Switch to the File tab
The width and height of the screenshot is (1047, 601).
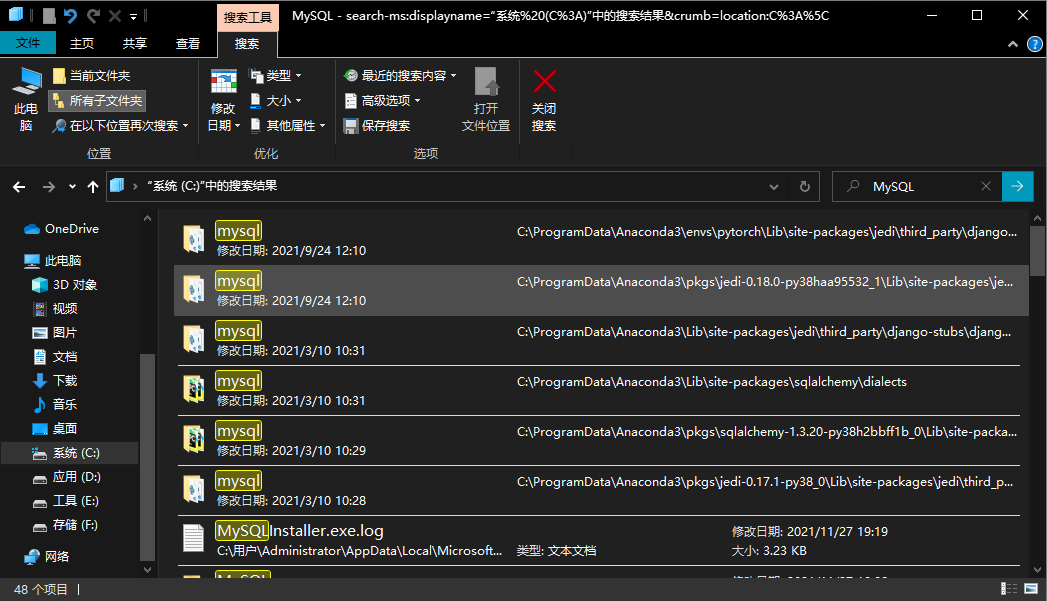coord(27,43)
